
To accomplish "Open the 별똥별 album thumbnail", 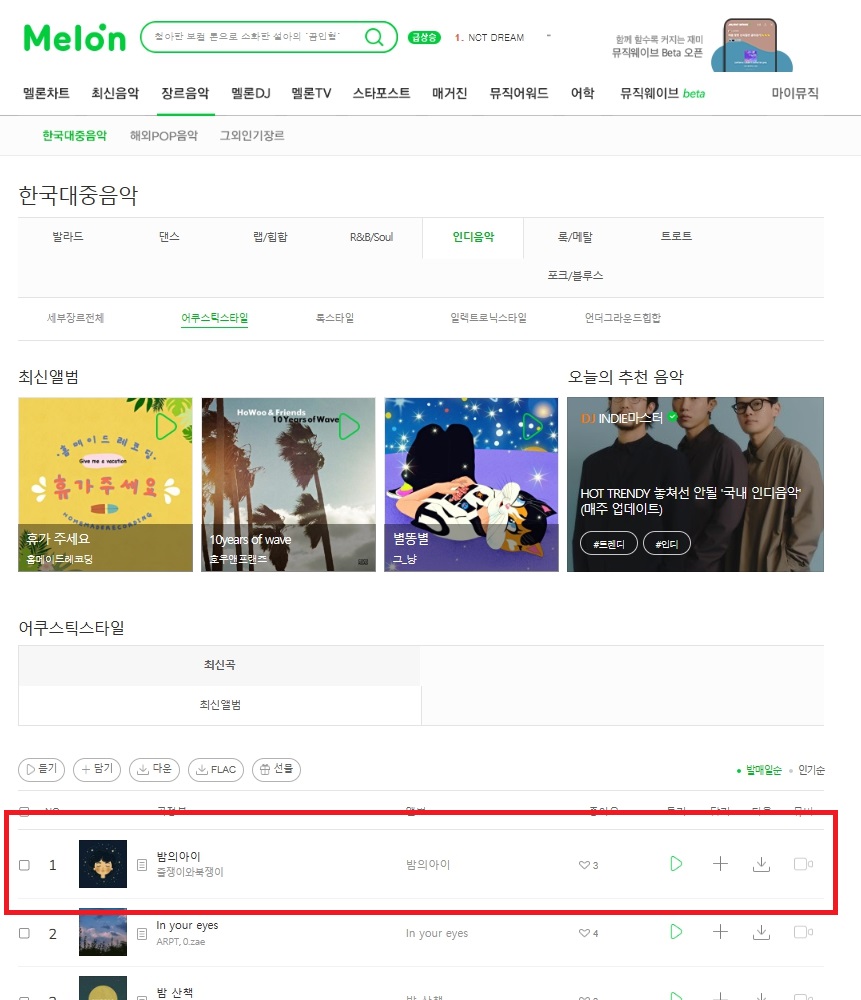I will point(471,485).
